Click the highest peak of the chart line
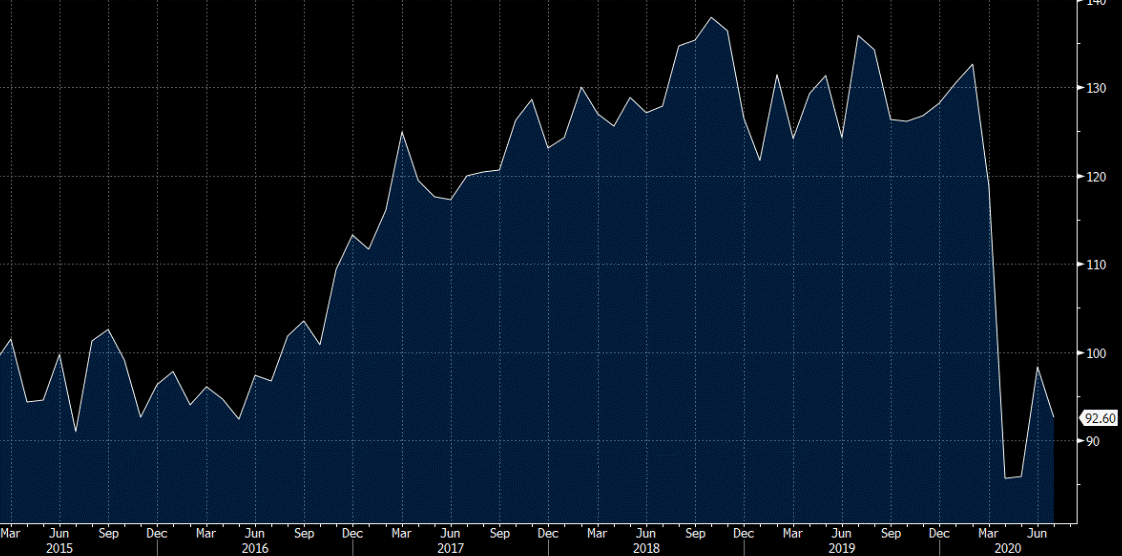Image resolution: width=1122 pixels, height=556 pixels. point(711,18)
